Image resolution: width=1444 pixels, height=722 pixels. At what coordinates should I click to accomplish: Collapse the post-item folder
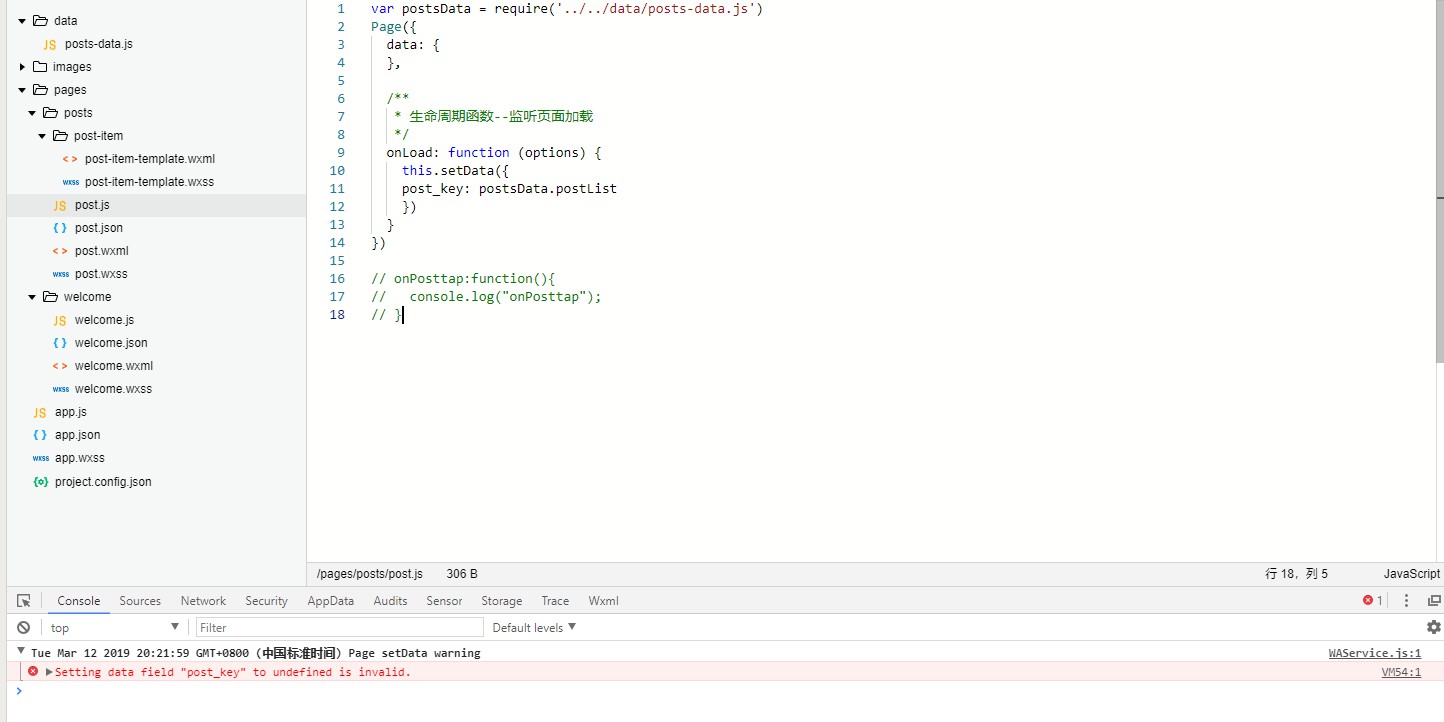tap(42, 136)
